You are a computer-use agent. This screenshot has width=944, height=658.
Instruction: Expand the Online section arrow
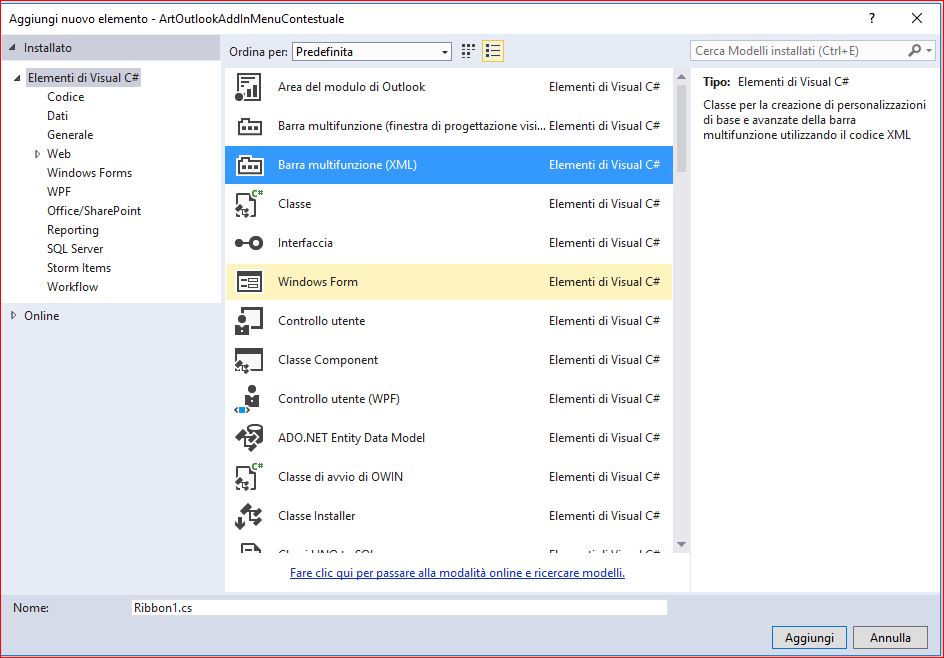click(13, 315)
